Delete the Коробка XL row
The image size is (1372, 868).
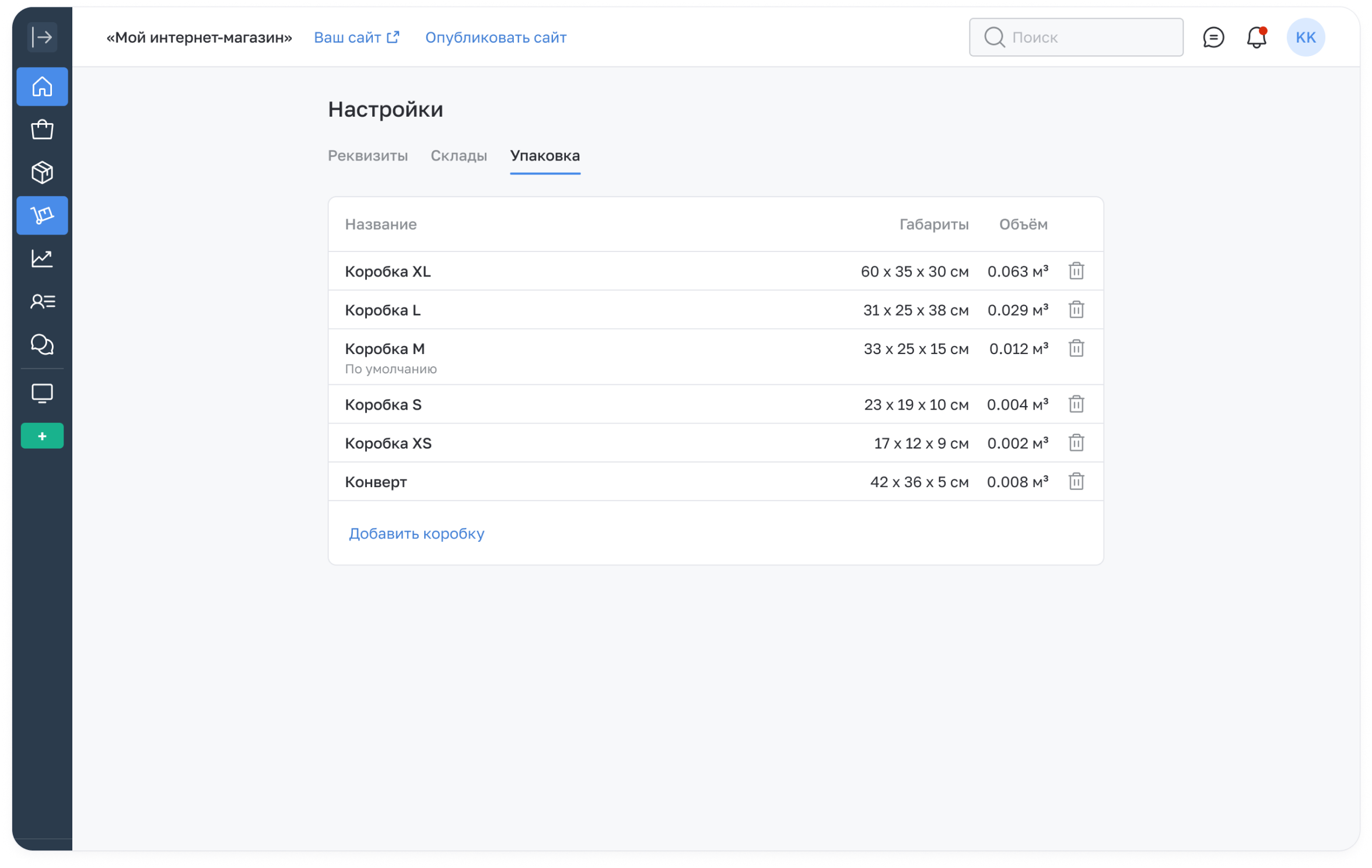pos(1076,271)
